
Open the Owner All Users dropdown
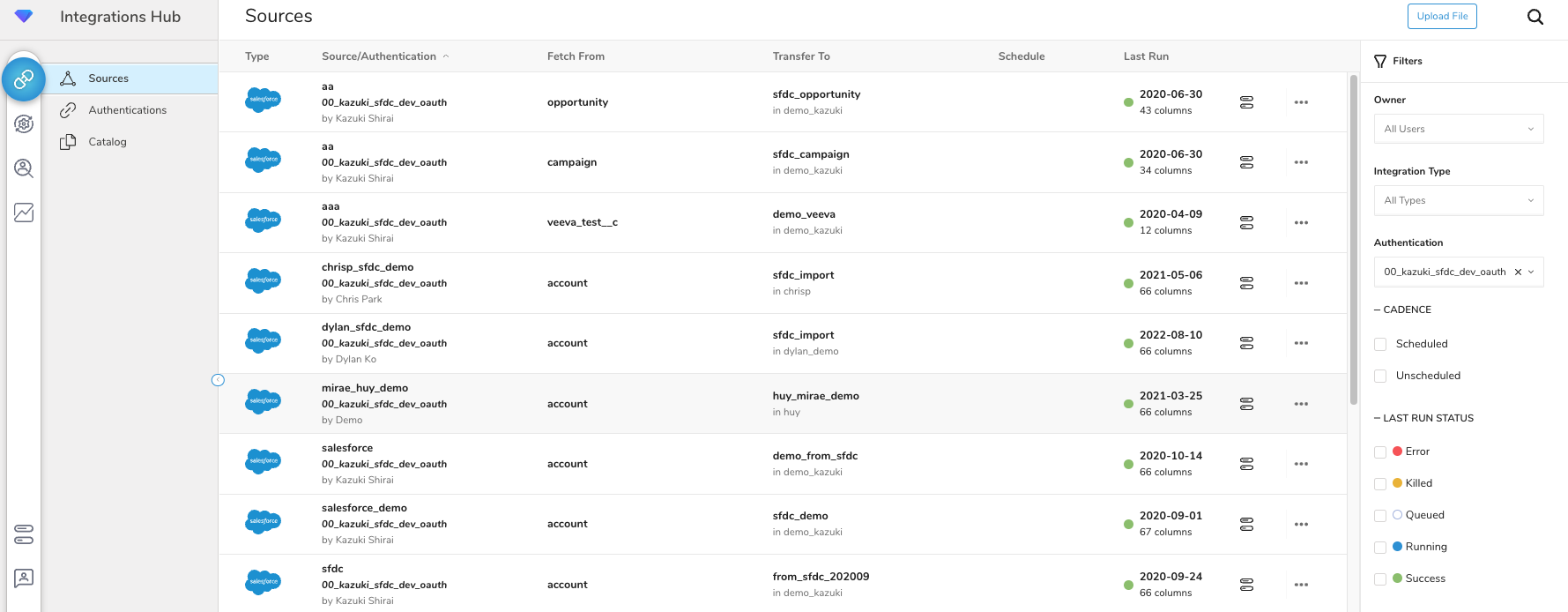point(1458,129)
